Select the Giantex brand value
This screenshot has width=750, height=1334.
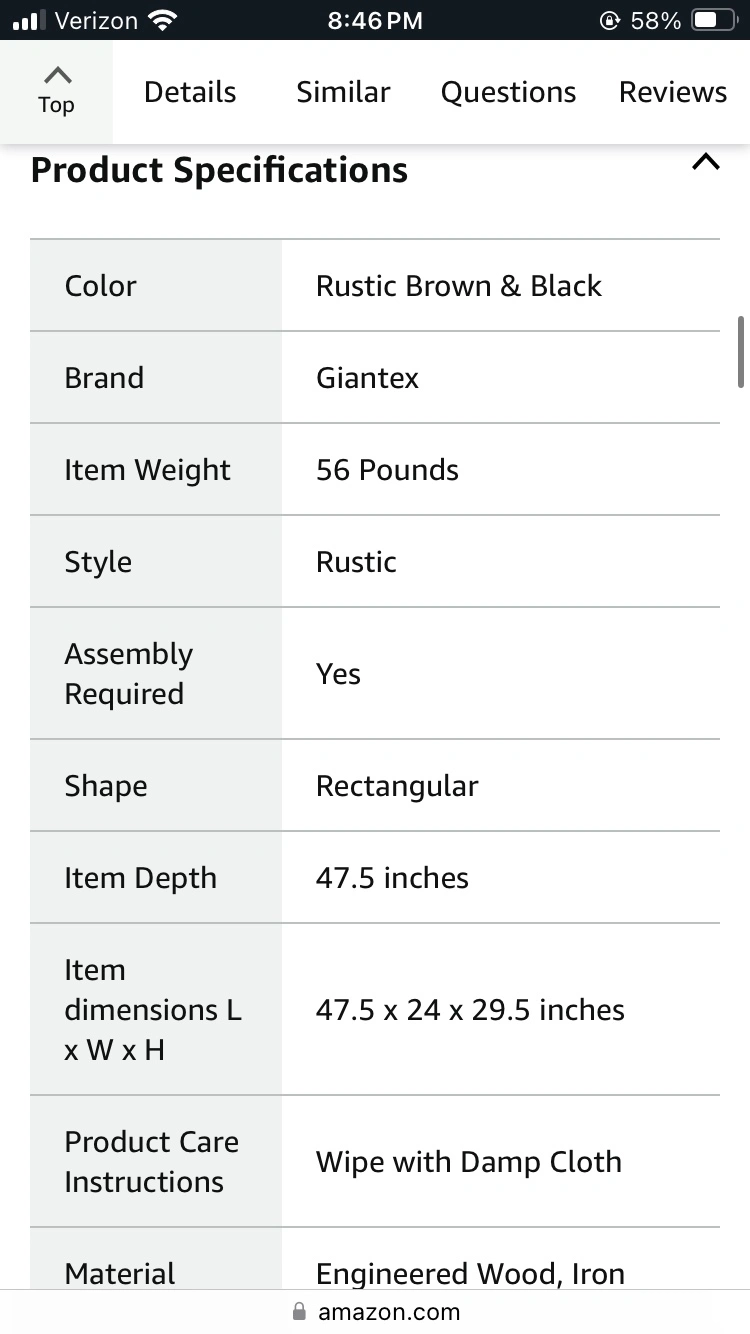tap(367, 378)
